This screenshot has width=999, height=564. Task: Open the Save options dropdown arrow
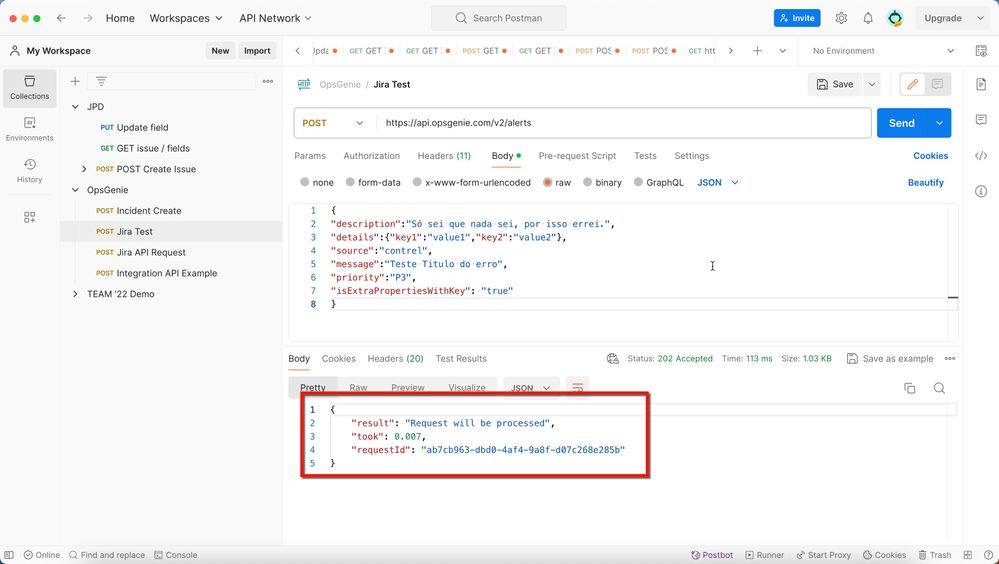click(x=872, y=84)
